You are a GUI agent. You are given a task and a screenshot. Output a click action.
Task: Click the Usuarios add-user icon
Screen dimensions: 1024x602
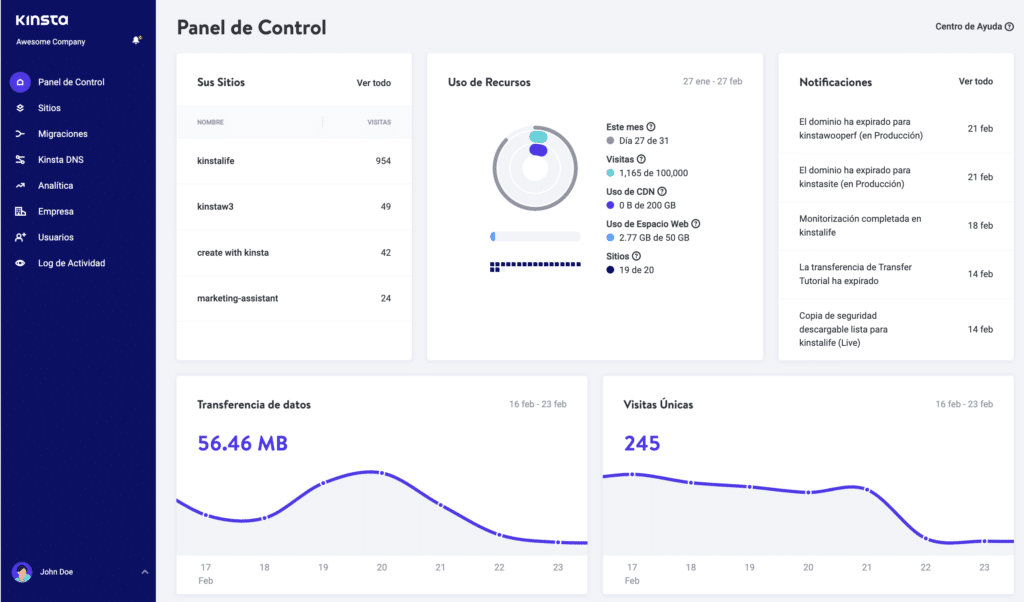[18, 237]
